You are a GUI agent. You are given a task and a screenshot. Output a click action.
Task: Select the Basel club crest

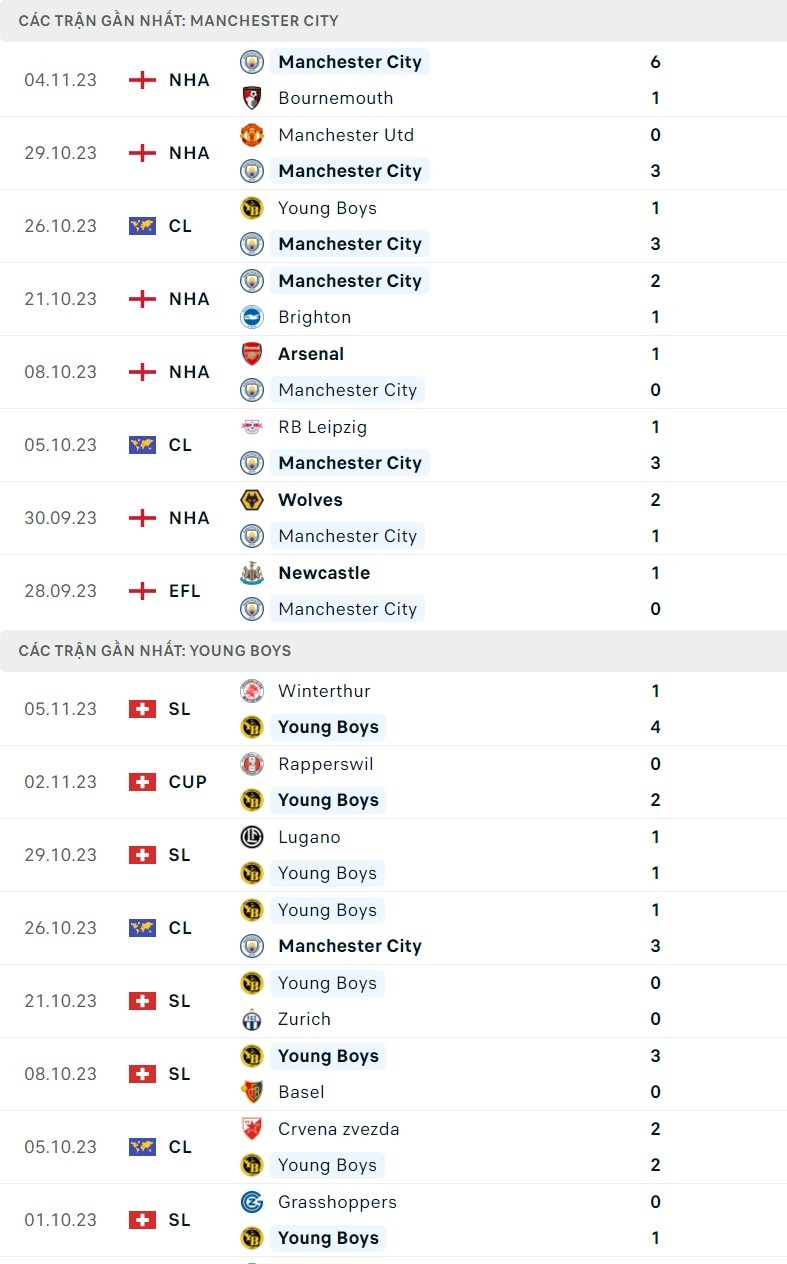(252, 1092)
